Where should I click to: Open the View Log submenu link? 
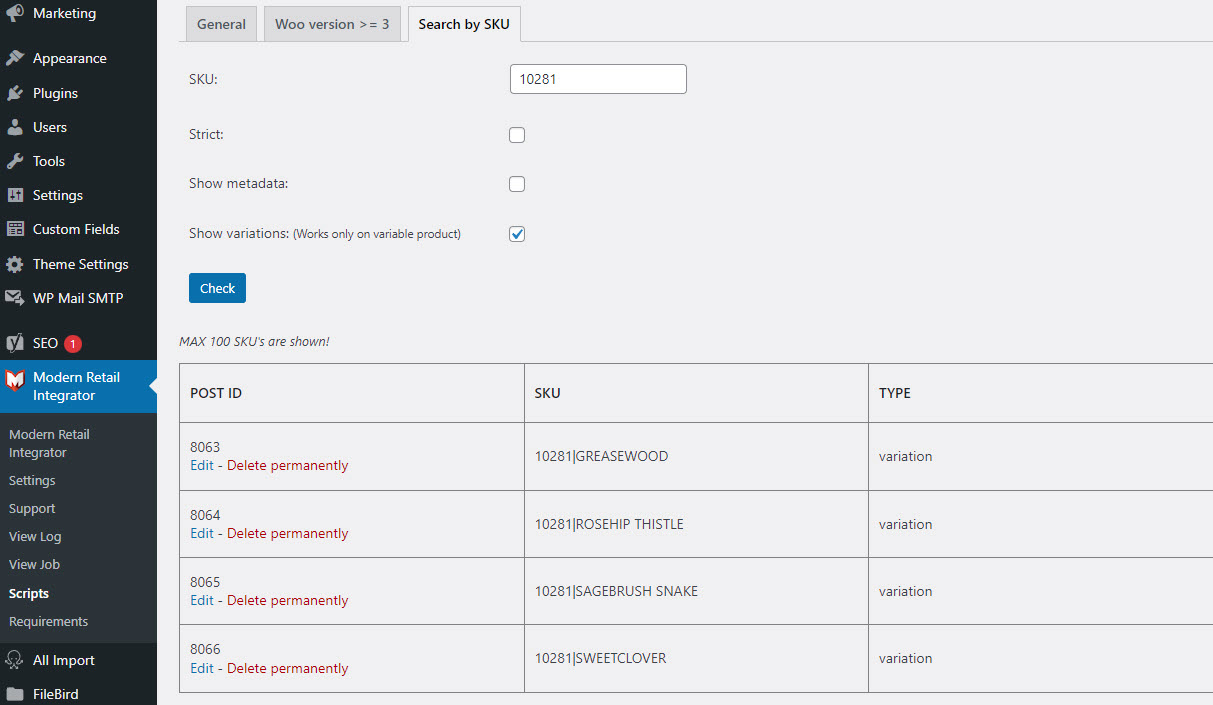click(x=35, y=537)
